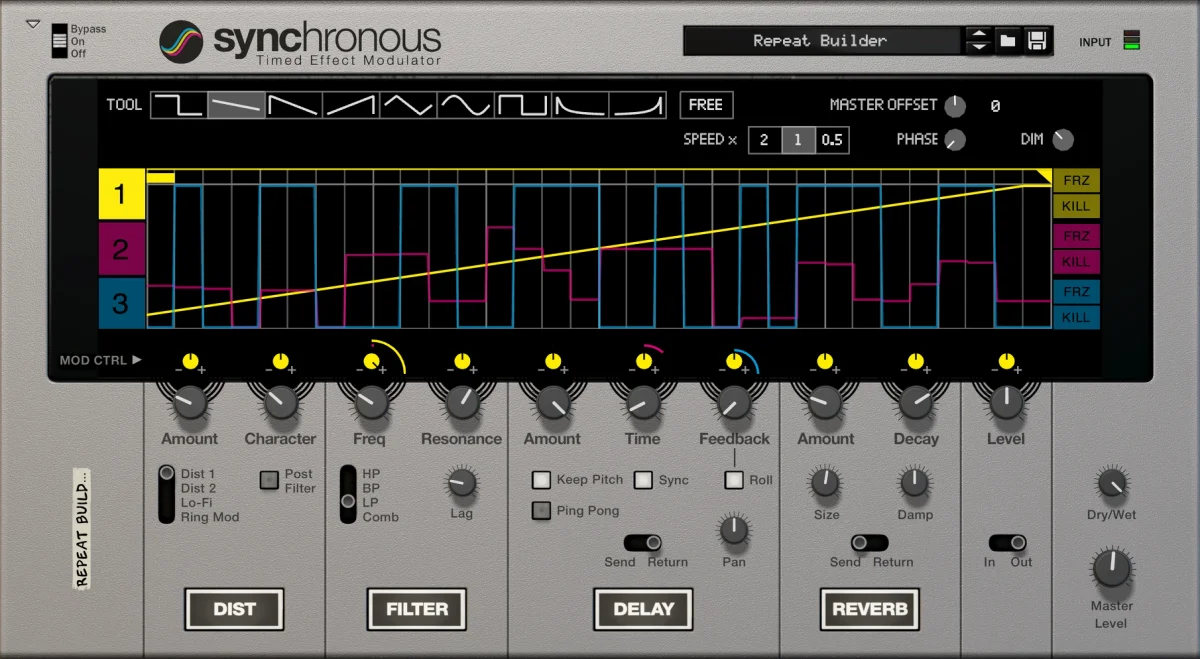Click the blue FRZ button for curve 3
Viewport: 1200px width, 659px height.
coord(1076,292)
